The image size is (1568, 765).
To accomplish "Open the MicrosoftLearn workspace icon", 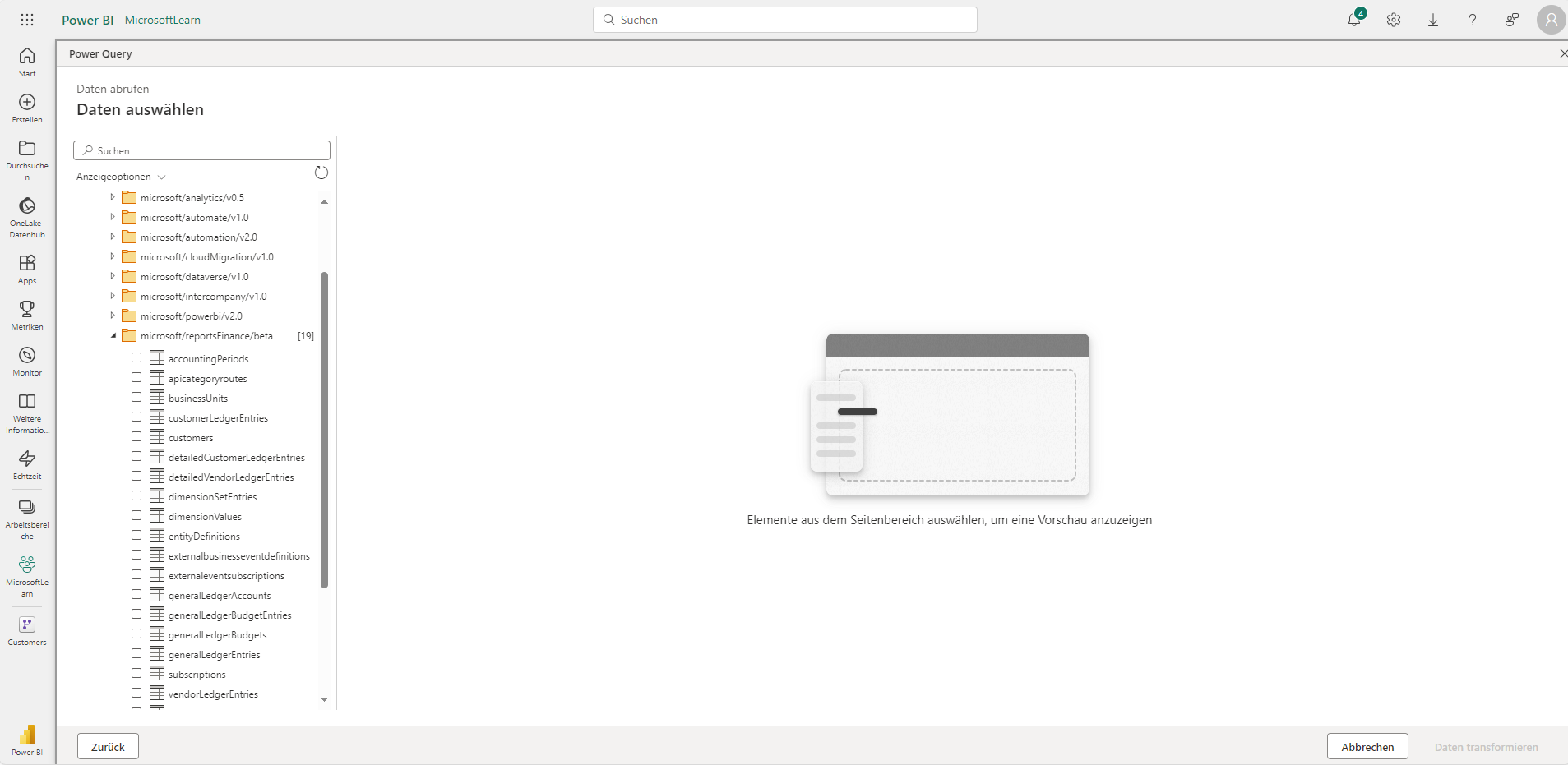I will (27, 565).
